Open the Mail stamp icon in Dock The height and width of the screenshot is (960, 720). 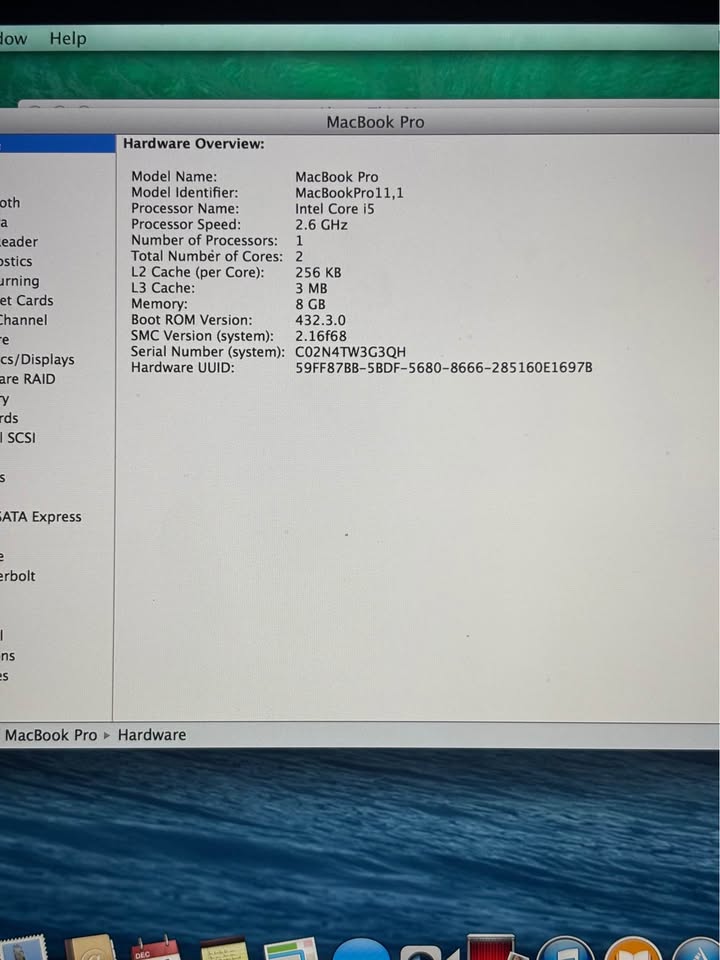[x=22, y=948]
